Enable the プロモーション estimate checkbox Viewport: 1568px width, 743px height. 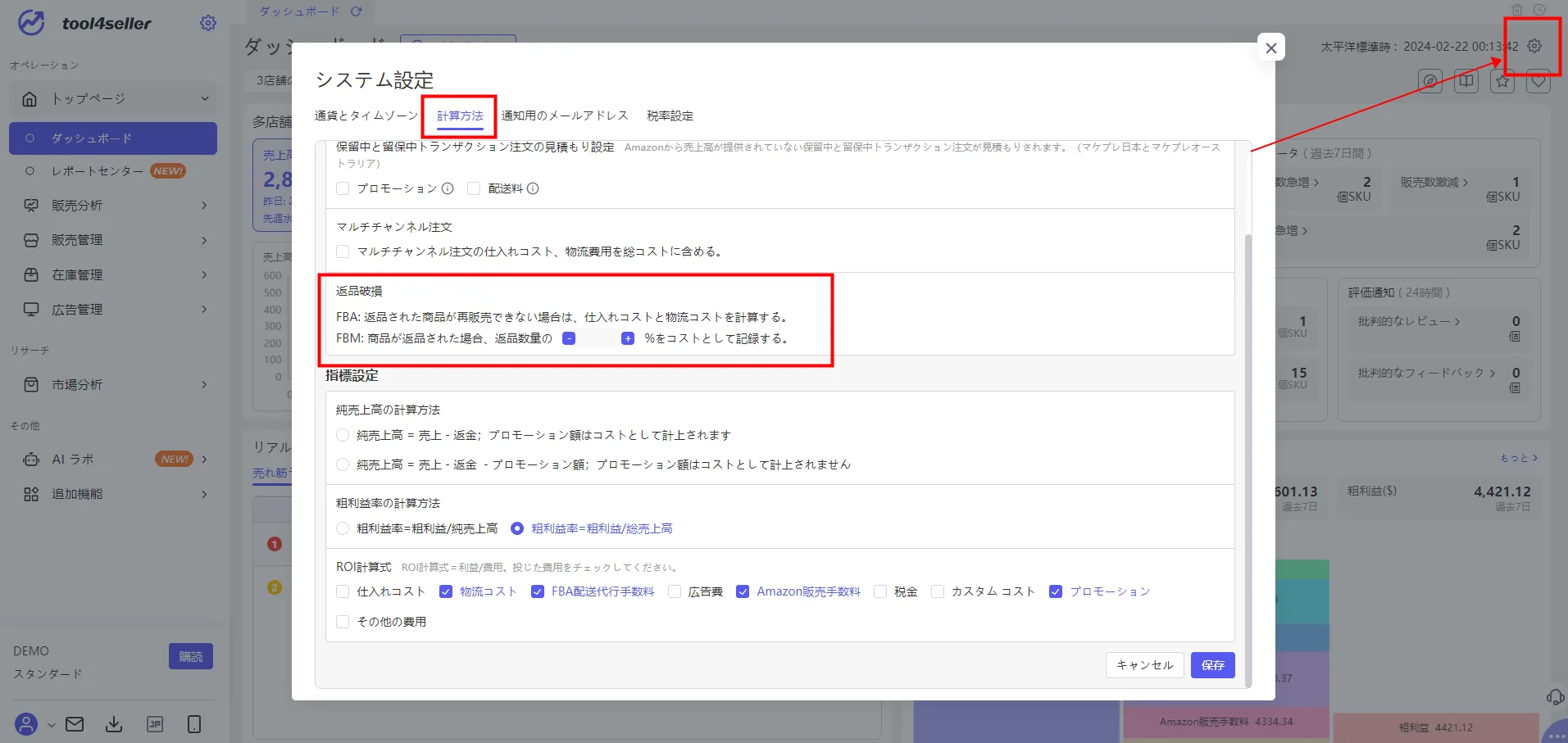(343, 188)
